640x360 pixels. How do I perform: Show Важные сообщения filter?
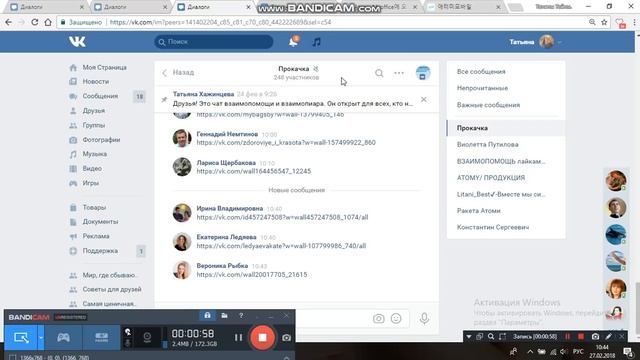[488, 105]
